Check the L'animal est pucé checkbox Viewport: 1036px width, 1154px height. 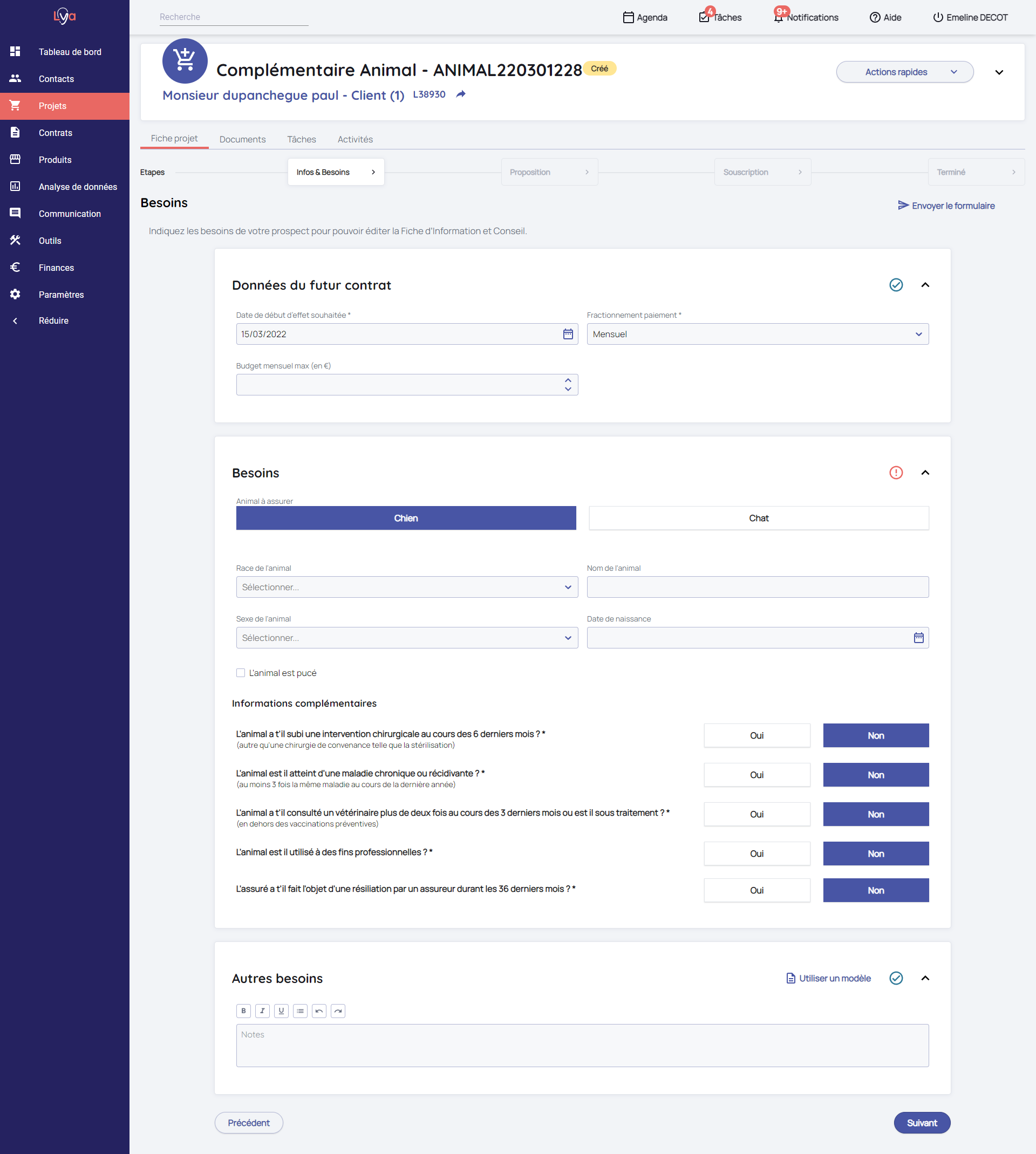(241, 673)
